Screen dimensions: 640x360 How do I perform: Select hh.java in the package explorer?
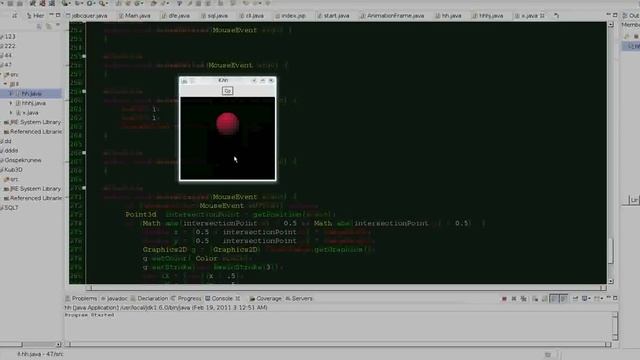(x=31, y=93)
